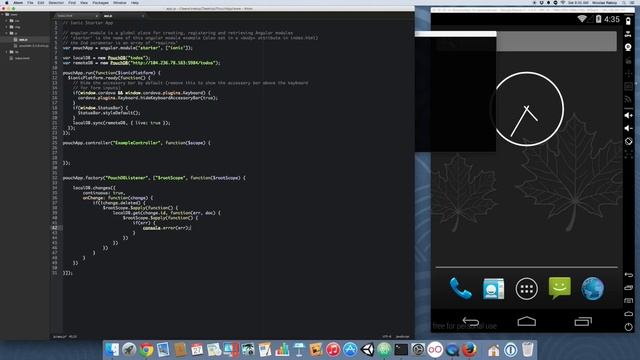
Task: Launch Unity from the Dock
Action: click(367, 350)
